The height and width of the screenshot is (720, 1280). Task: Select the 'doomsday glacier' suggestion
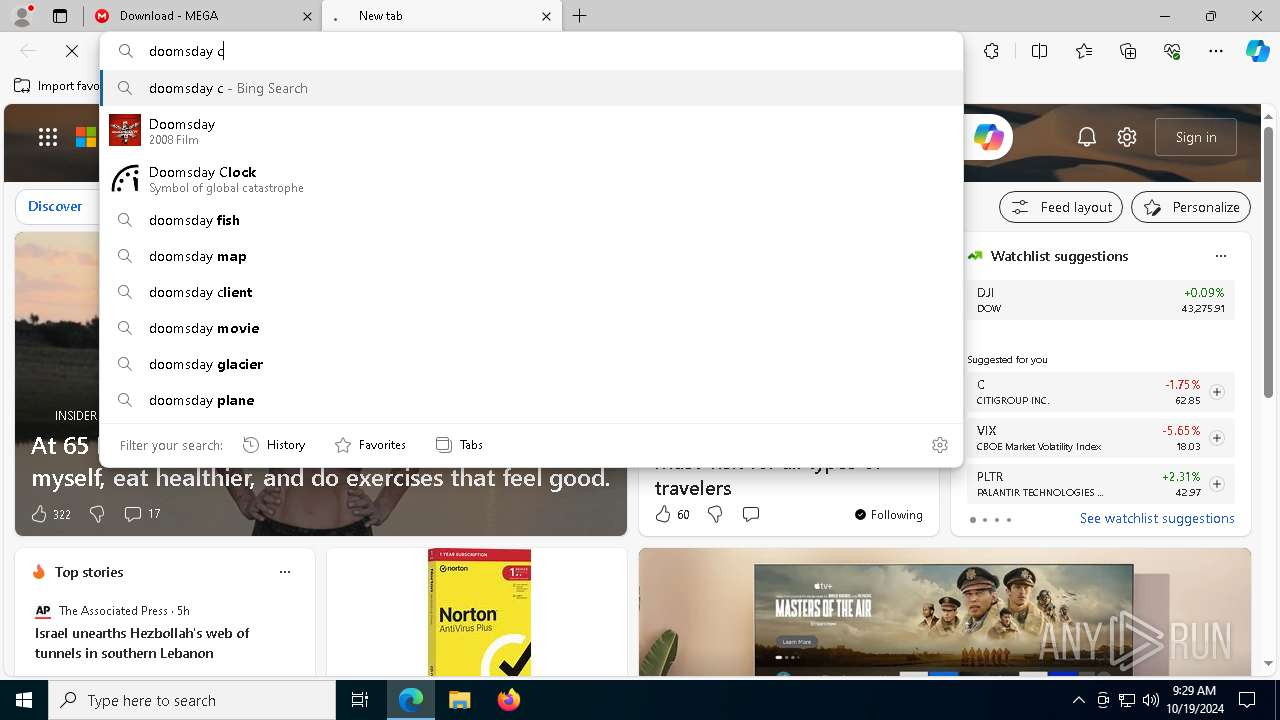(x=531, y=364)
